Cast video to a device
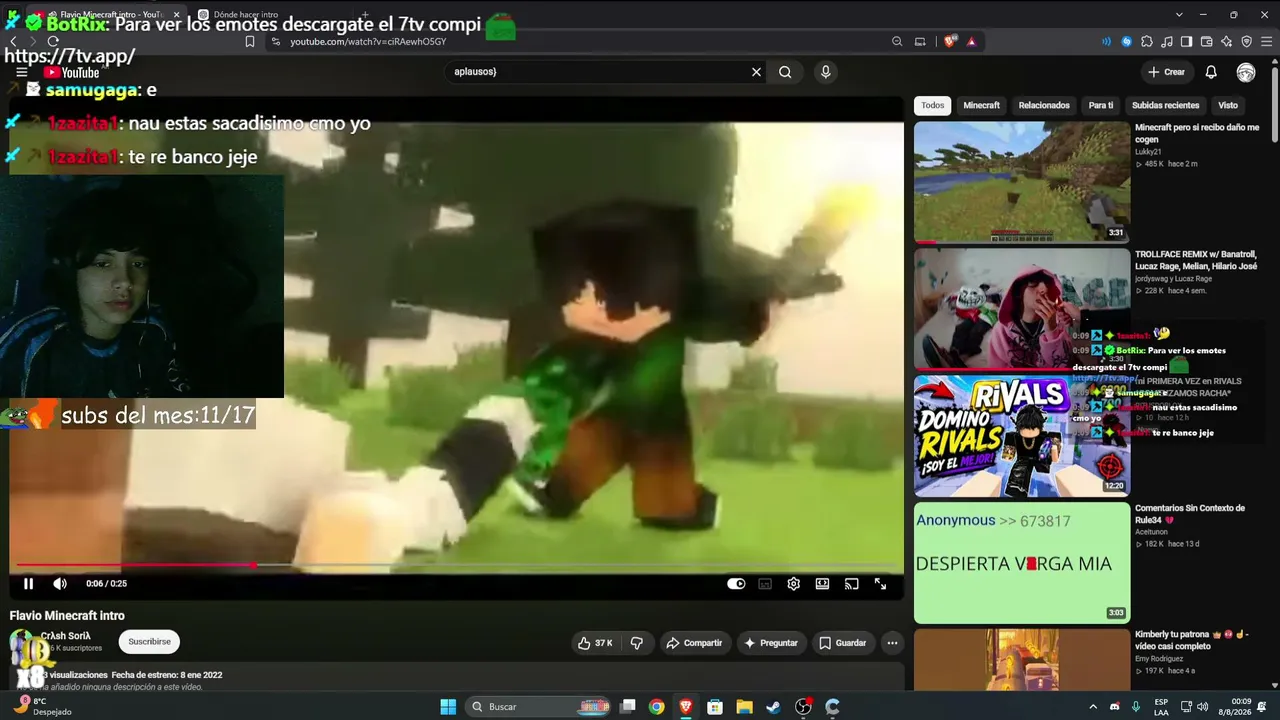This screenshot has width=1280, height=720. tap(851, 584)
